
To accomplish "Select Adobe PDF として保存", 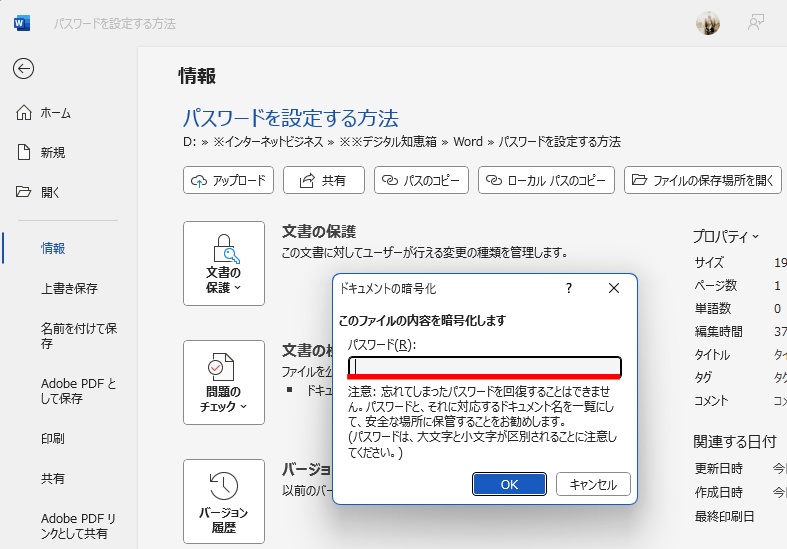I will pyautogui.click(x=78, y=391).
